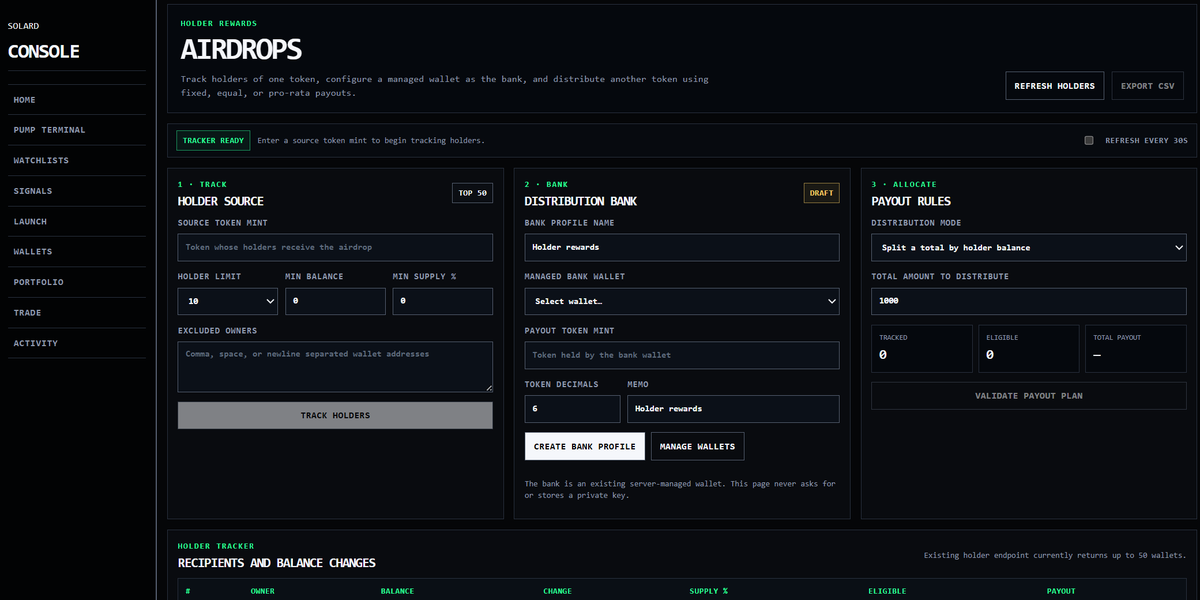1200x600 pixels.
Task: Select Trade in the sidebar
Action: tap(77, 313)
